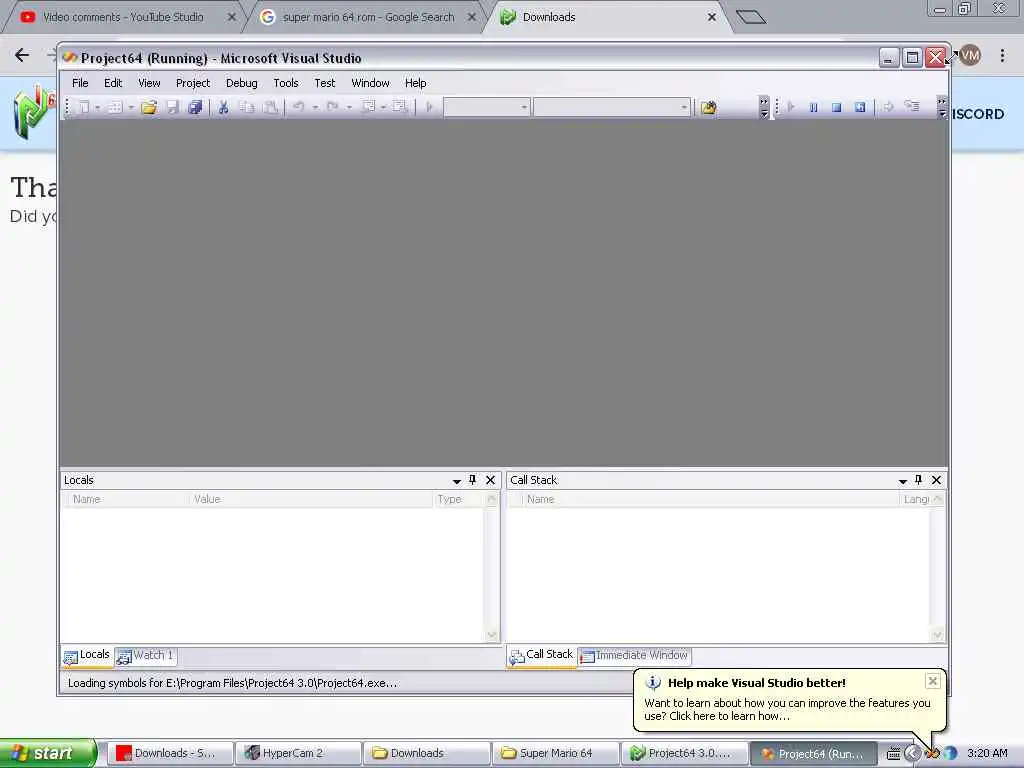Click the Navigate Forward toolbar icon
Viewport: 1024px width, 768px height.
(400, 106)
